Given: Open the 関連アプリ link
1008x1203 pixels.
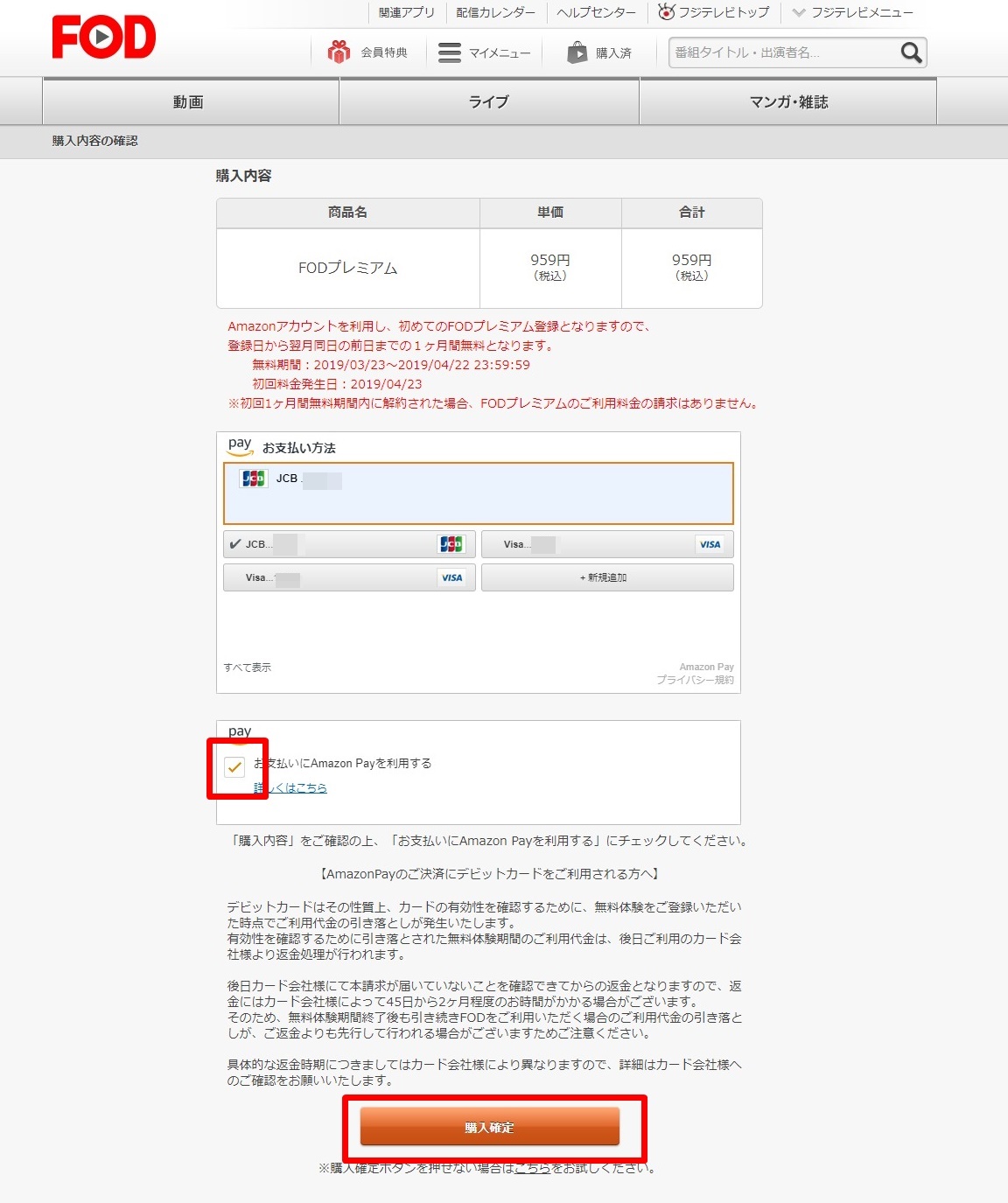Looking at the screenshot, I should coord(406,12).
